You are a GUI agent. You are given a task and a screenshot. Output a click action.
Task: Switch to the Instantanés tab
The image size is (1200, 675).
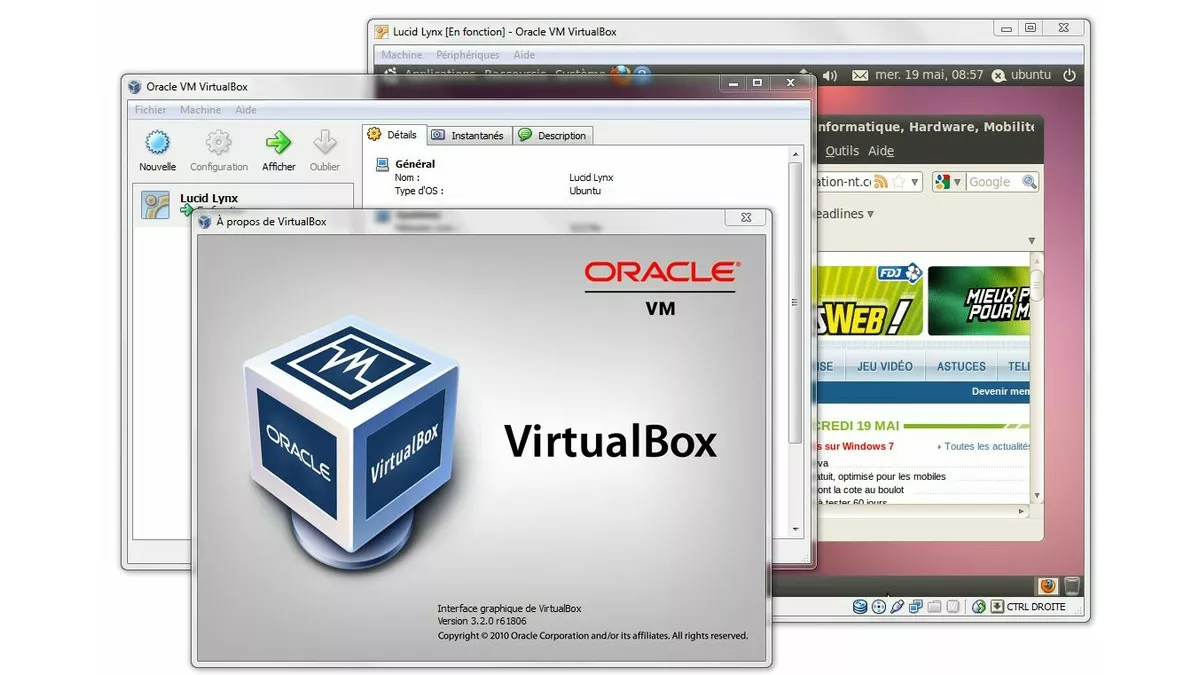[469, 135]
